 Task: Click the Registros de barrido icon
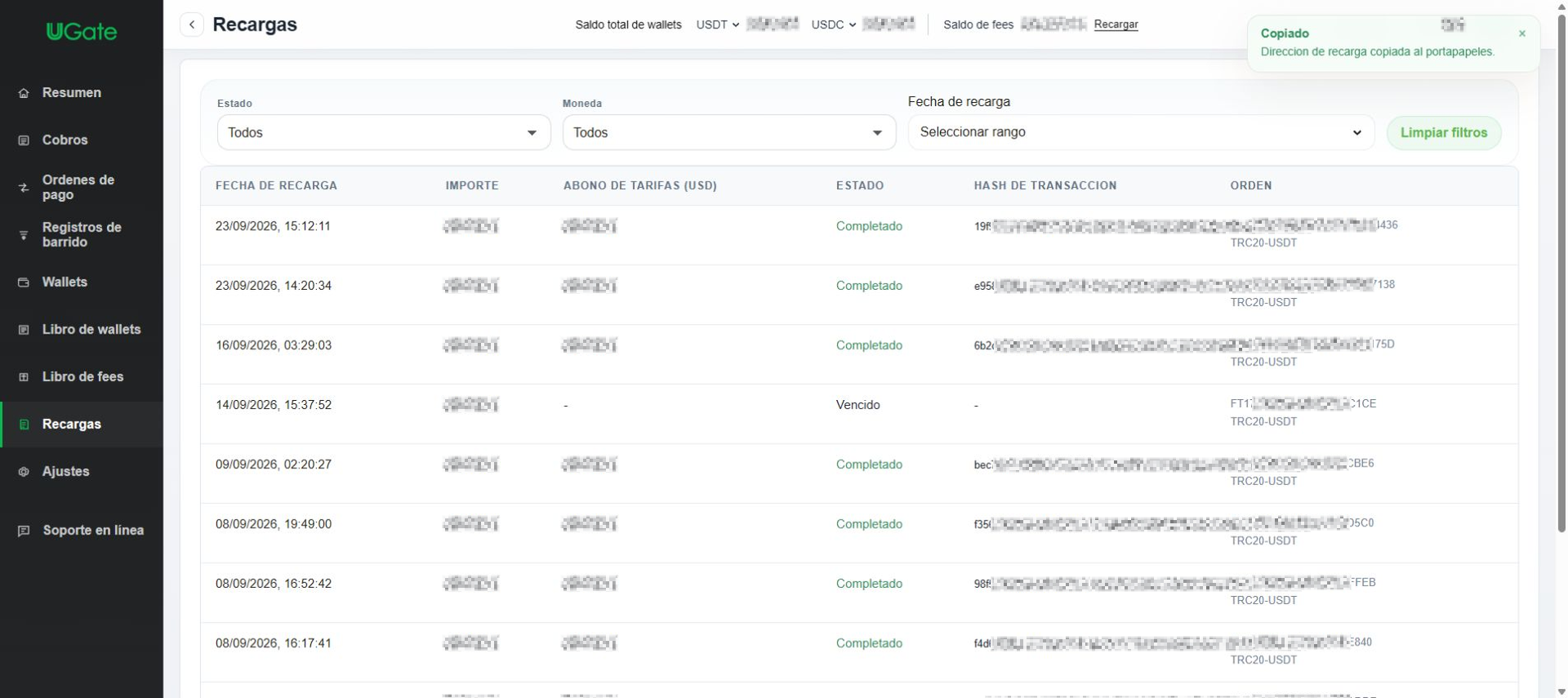pos(24,235)
